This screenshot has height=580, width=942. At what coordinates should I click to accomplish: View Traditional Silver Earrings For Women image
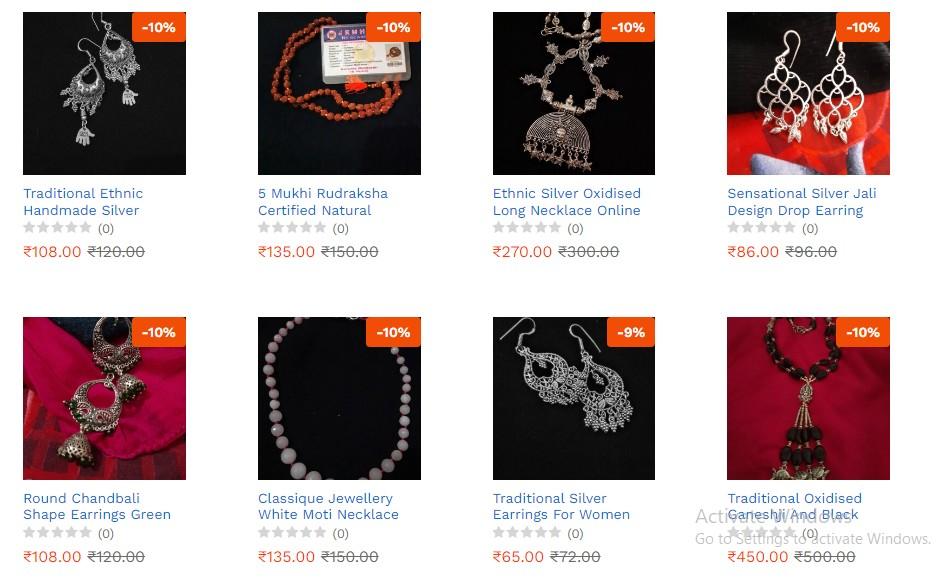coord(574,398)
